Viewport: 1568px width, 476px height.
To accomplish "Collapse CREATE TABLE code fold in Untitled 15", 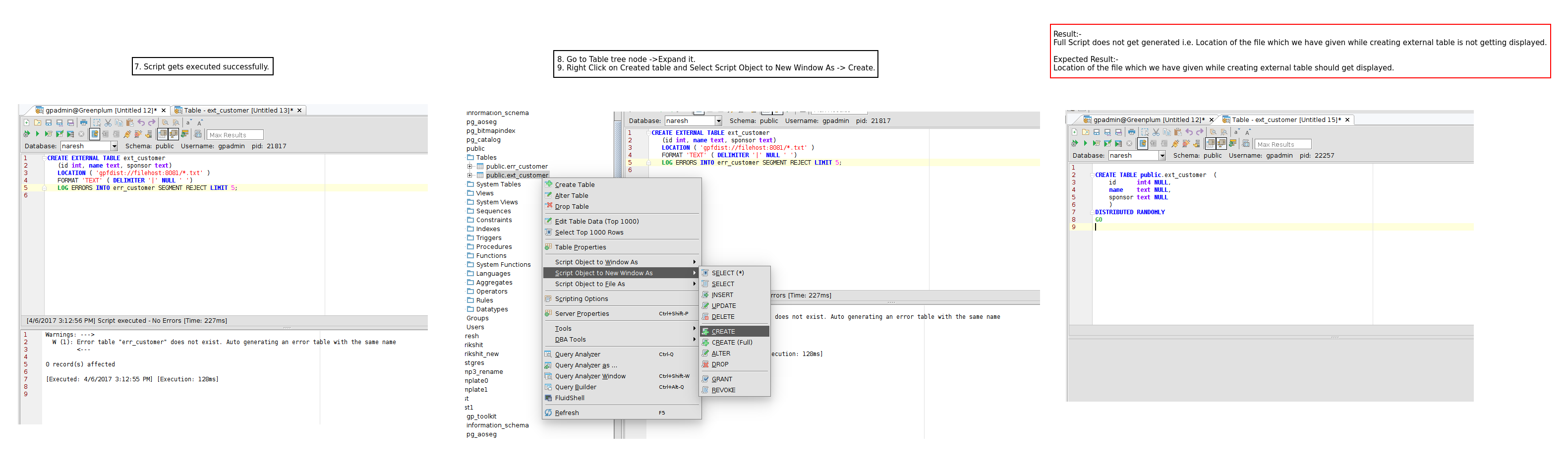I will [x=1092, y=176].
